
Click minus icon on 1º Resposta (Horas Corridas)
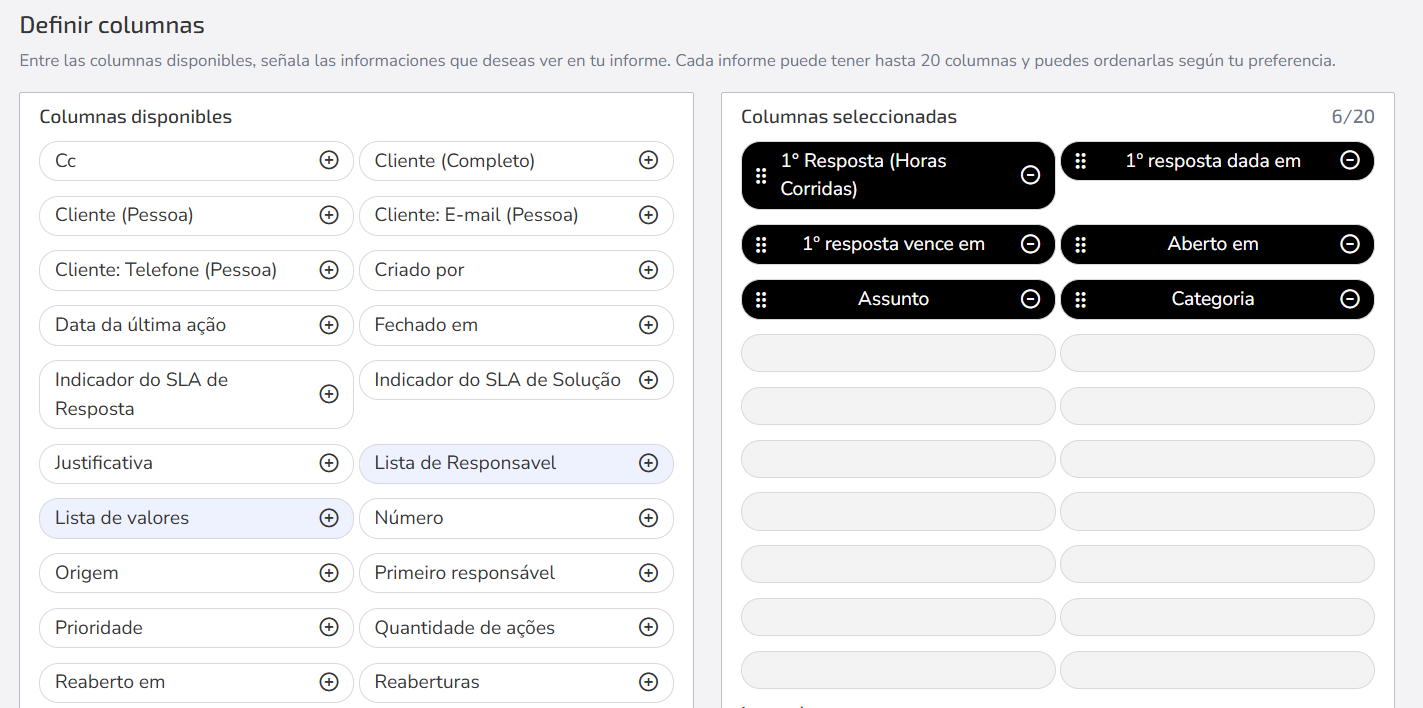1030,175
